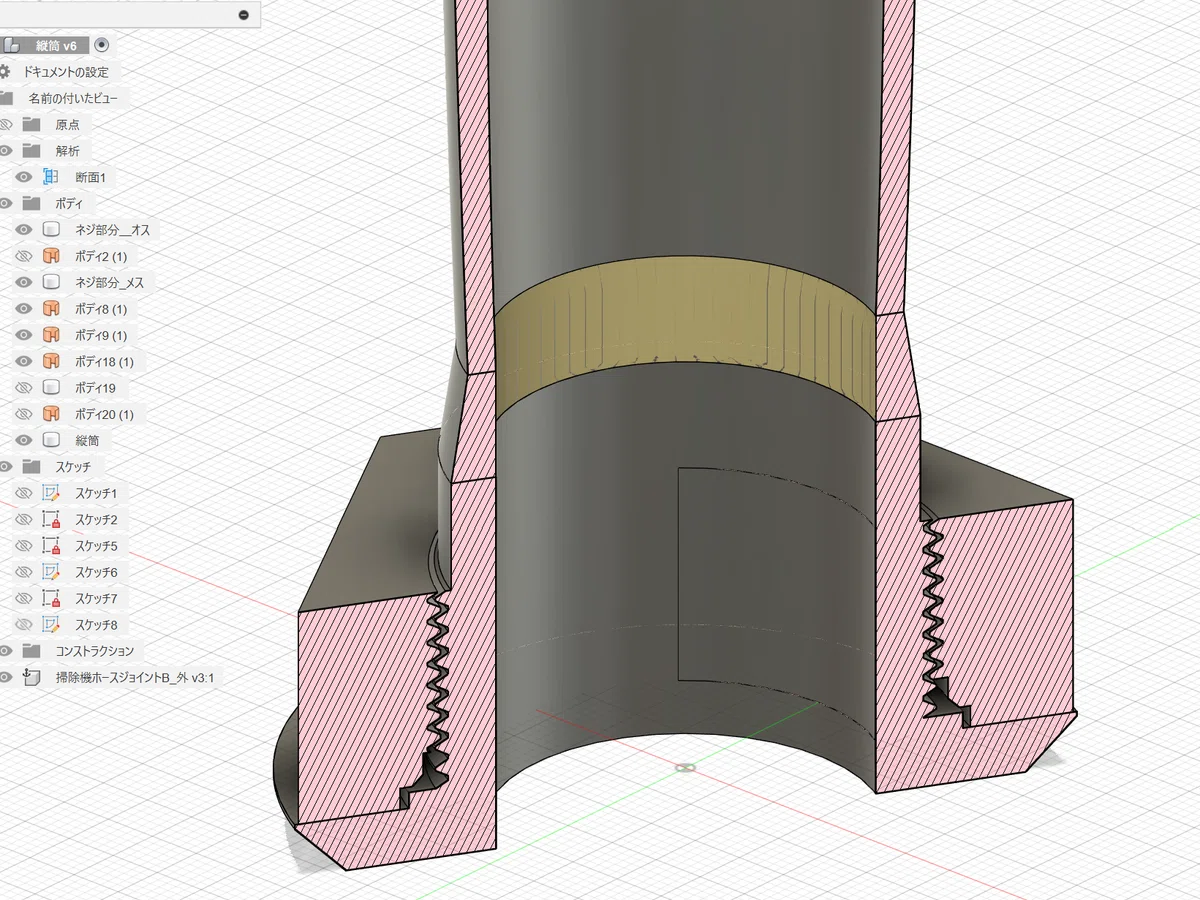This screenshot has height=900, width=1200.
Task: Click the 掃除機ホースジョイントB_外 component icon
Action: [31, 677]
